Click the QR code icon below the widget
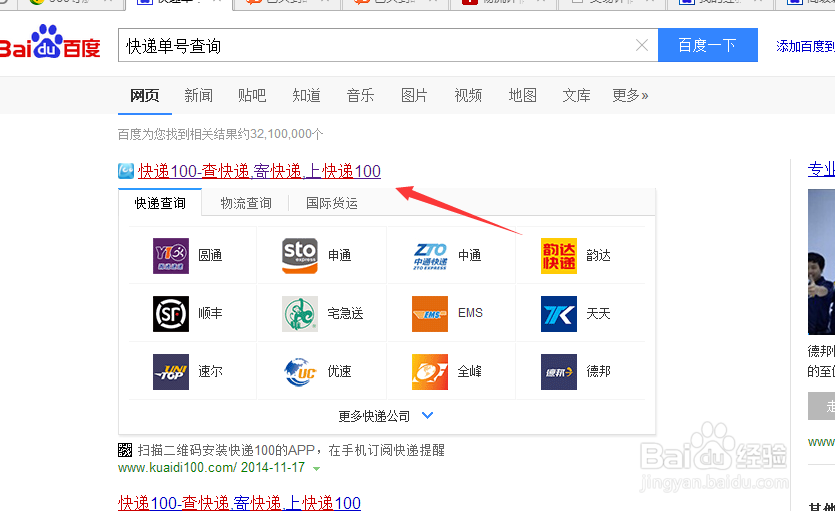835x511 pixels. tap(125, 450)
